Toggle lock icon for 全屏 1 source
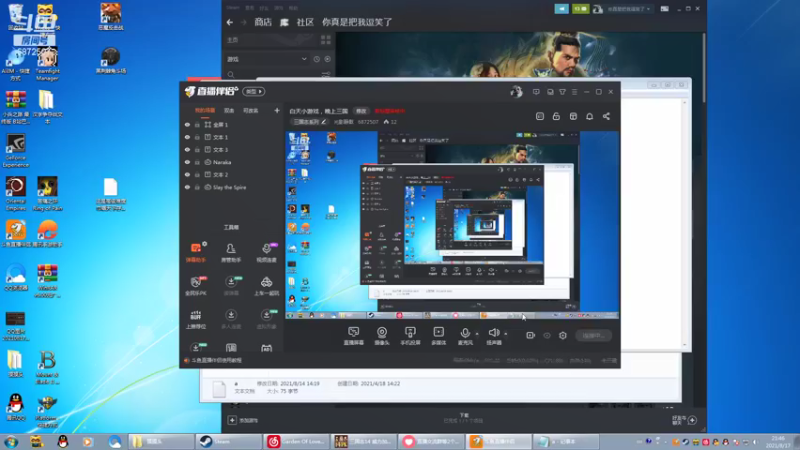This screenshot has height=450, width=800. tap(197, 124)
